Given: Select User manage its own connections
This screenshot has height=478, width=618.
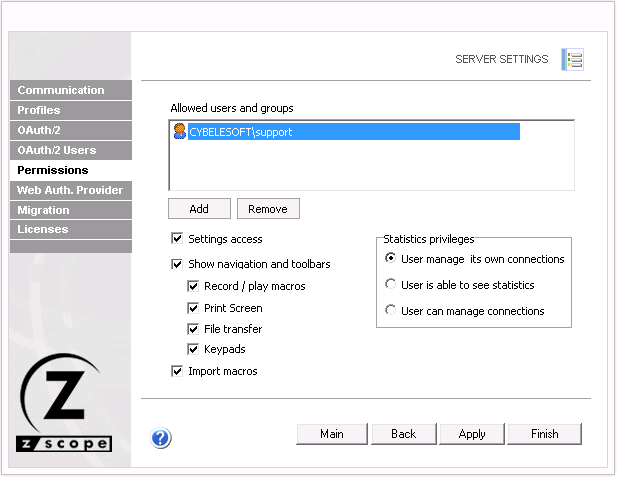Looking at the screenshot, I should point(391,259).
